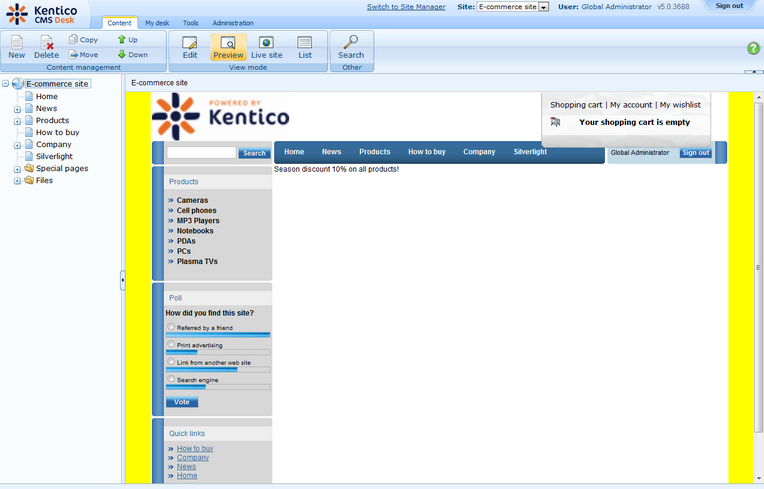This screenshot has width=764, height=489.
Task: Collapse the content tree side panel
Action: 123,280
